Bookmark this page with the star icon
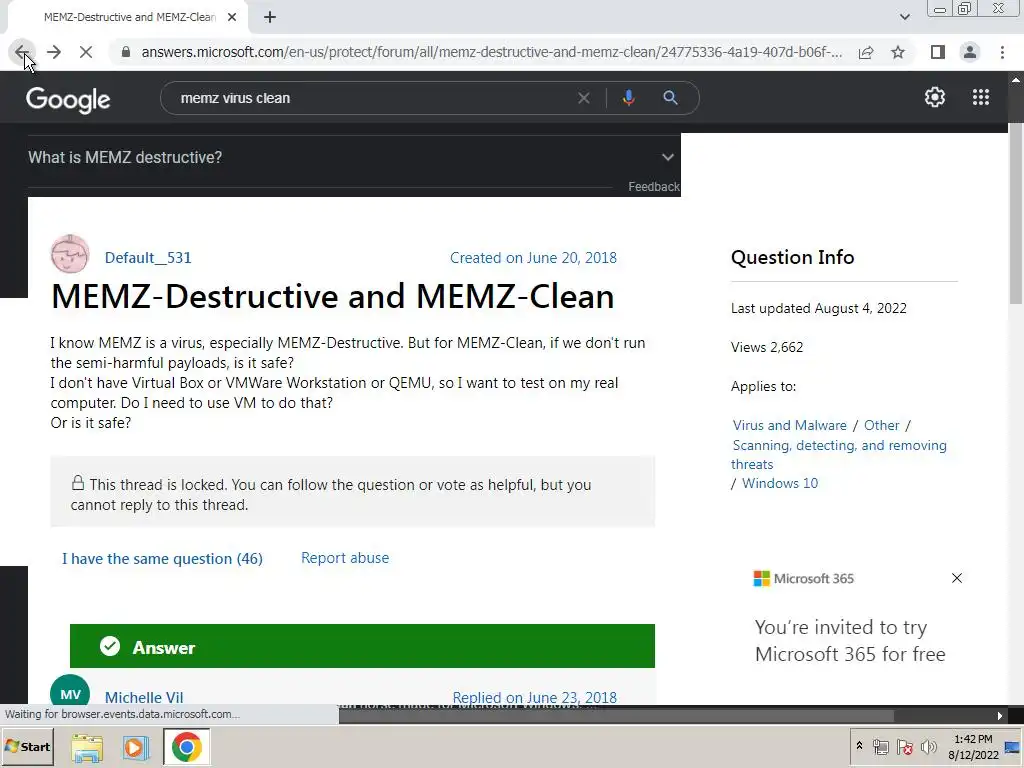The height and width of the screenshot is (768, 1024). point(898,52)
